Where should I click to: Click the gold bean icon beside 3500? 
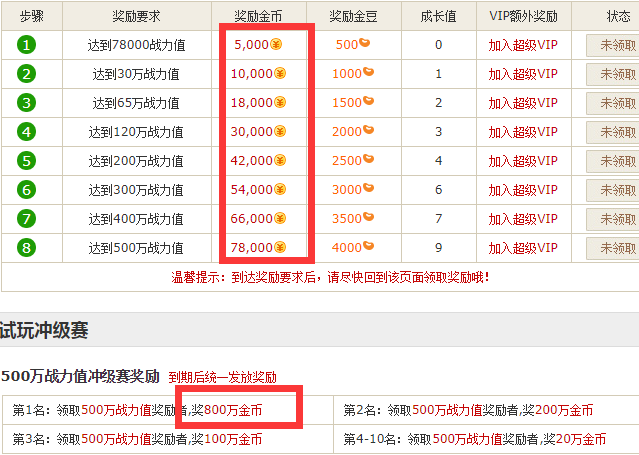click(x=368, y=216)
